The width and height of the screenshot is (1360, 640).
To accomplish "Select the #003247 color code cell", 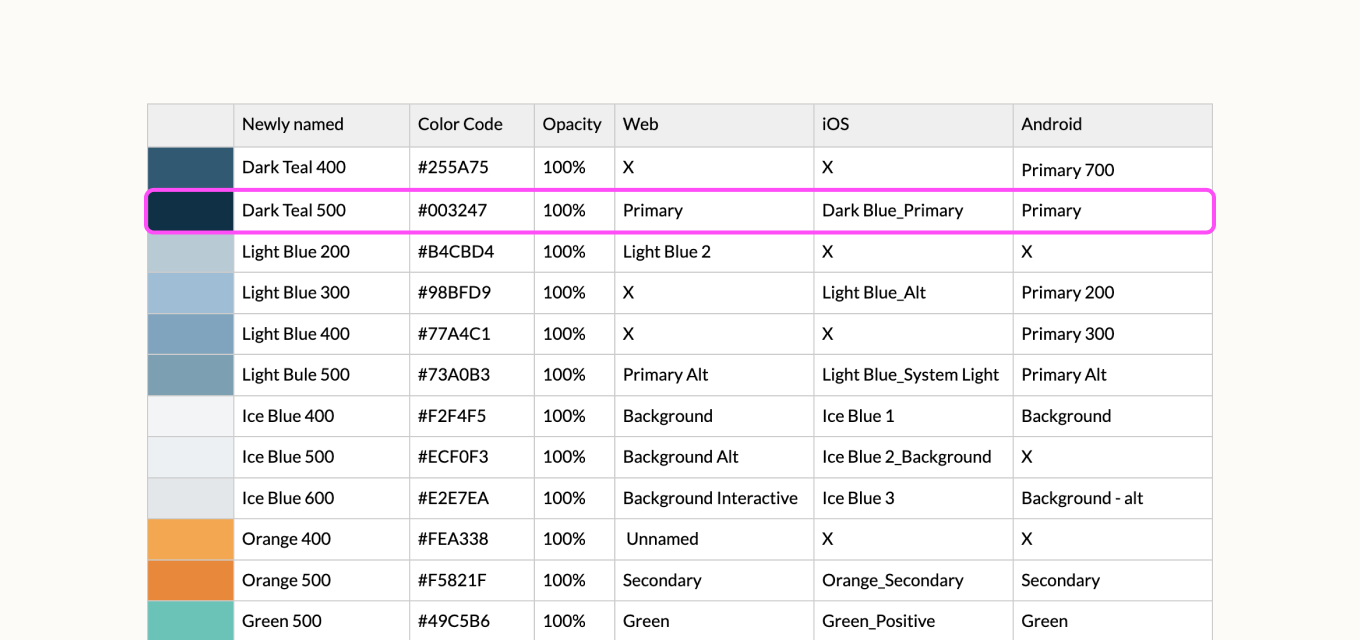I will [x=453, y=211].
